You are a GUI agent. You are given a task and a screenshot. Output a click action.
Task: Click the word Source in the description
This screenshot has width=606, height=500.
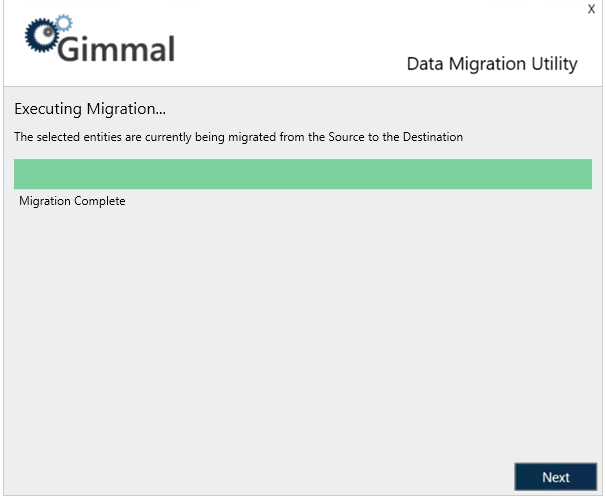pos(344,137)
